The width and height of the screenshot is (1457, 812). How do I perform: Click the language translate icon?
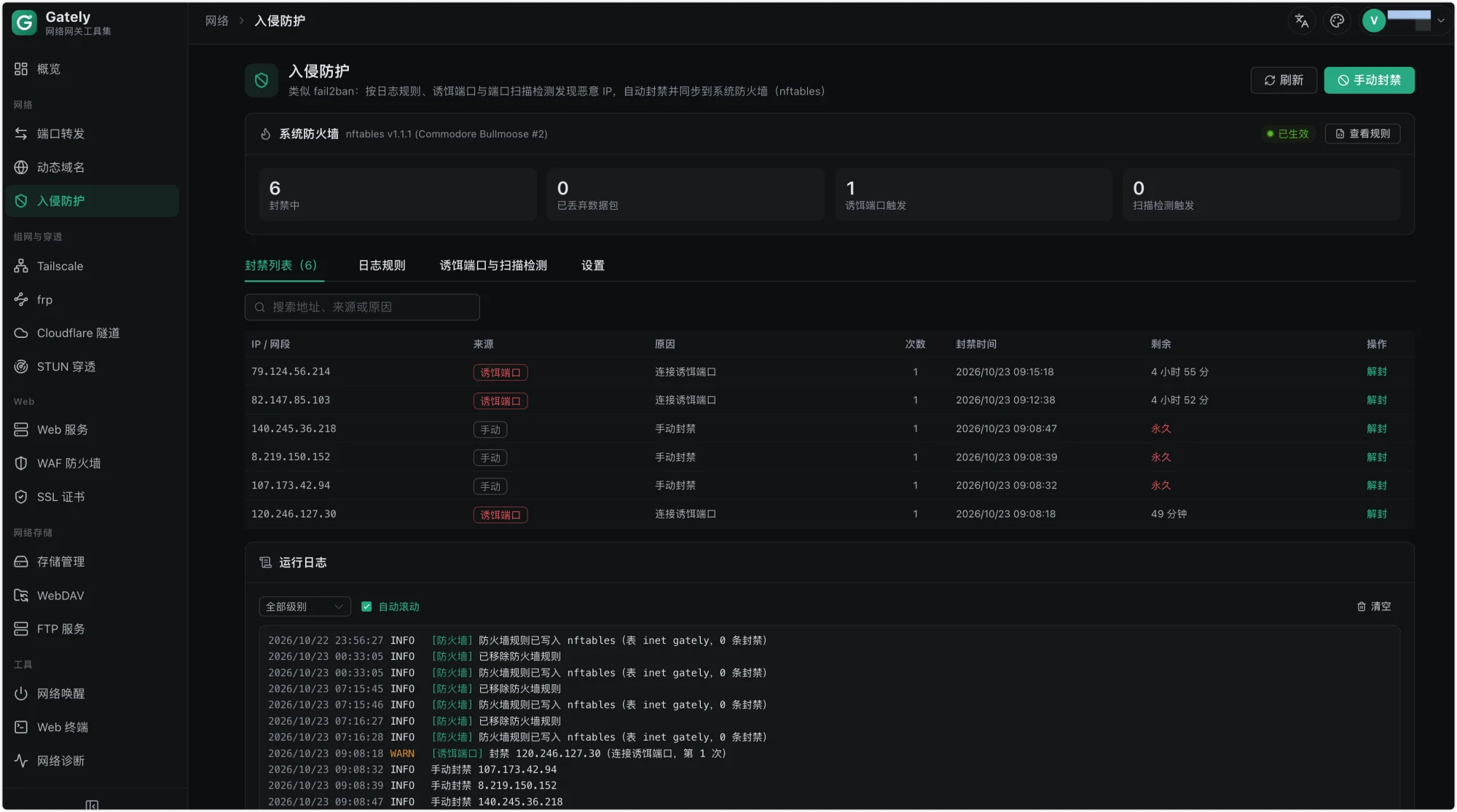[1302, 21]
